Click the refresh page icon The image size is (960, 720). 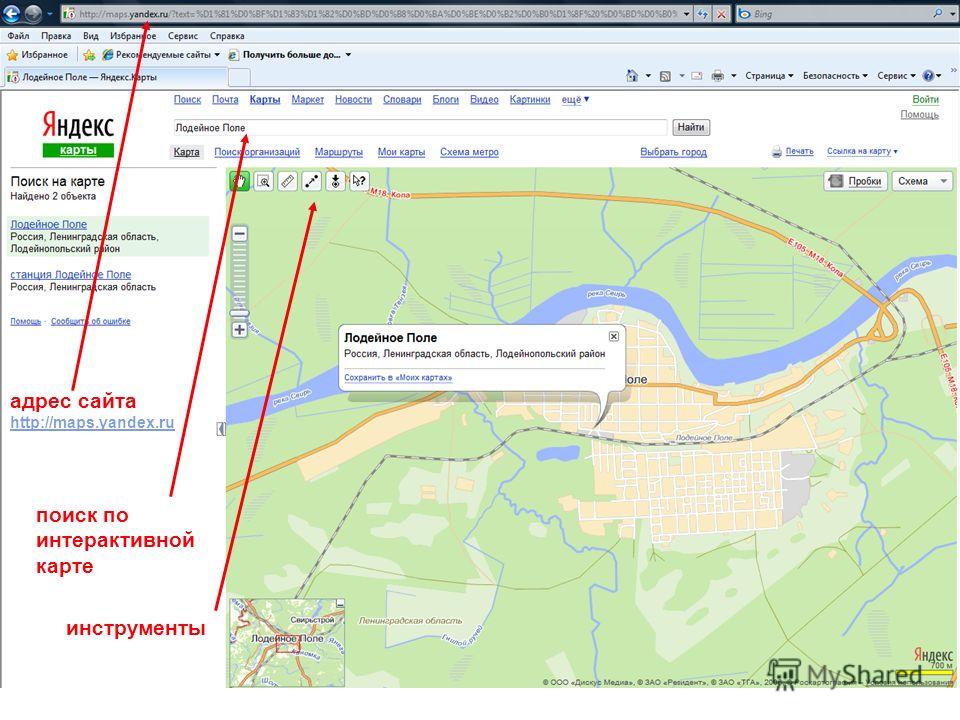pyautogui.click(x=703, y=13)
